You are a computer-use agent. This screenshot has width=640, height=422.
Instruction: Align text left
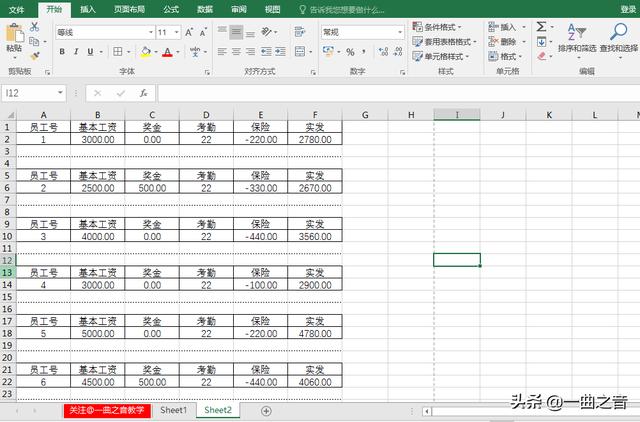(222, 52)
